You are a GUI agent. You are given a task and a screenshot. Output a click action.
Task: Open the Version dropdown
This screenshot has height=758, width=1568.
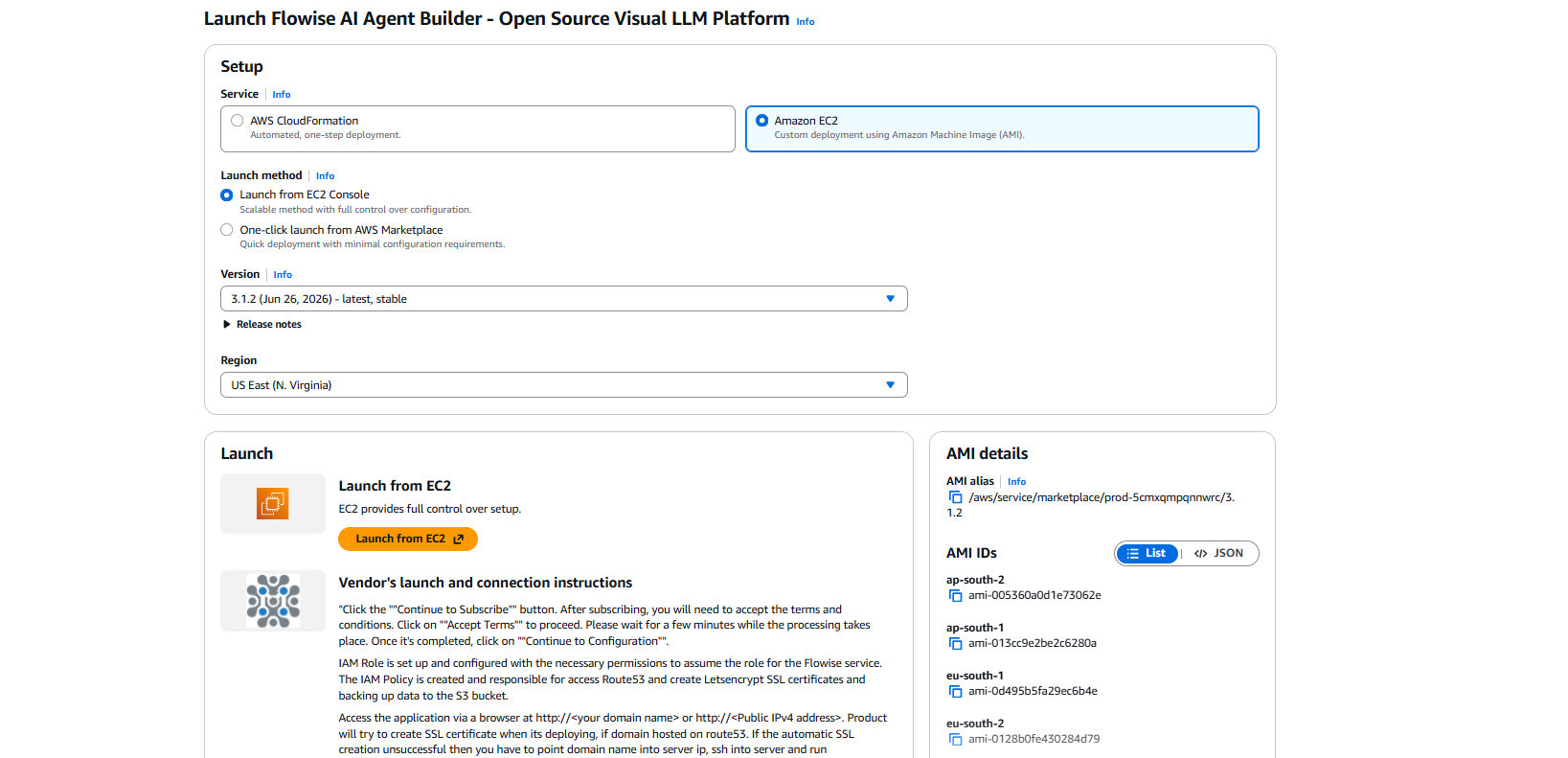[x=564, y=299]
